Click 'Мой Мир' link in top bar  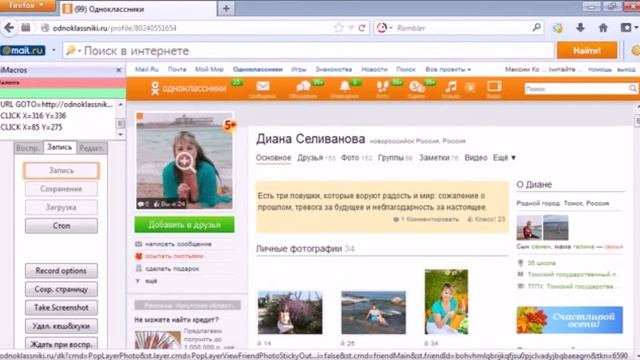(209, 69)
